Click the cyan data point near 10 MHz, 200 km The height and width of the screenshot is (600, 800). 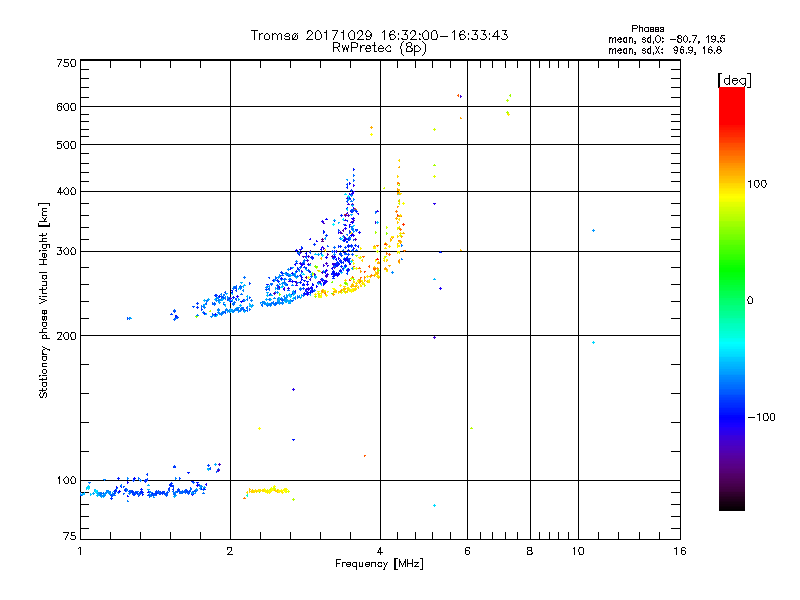point(593,342)
